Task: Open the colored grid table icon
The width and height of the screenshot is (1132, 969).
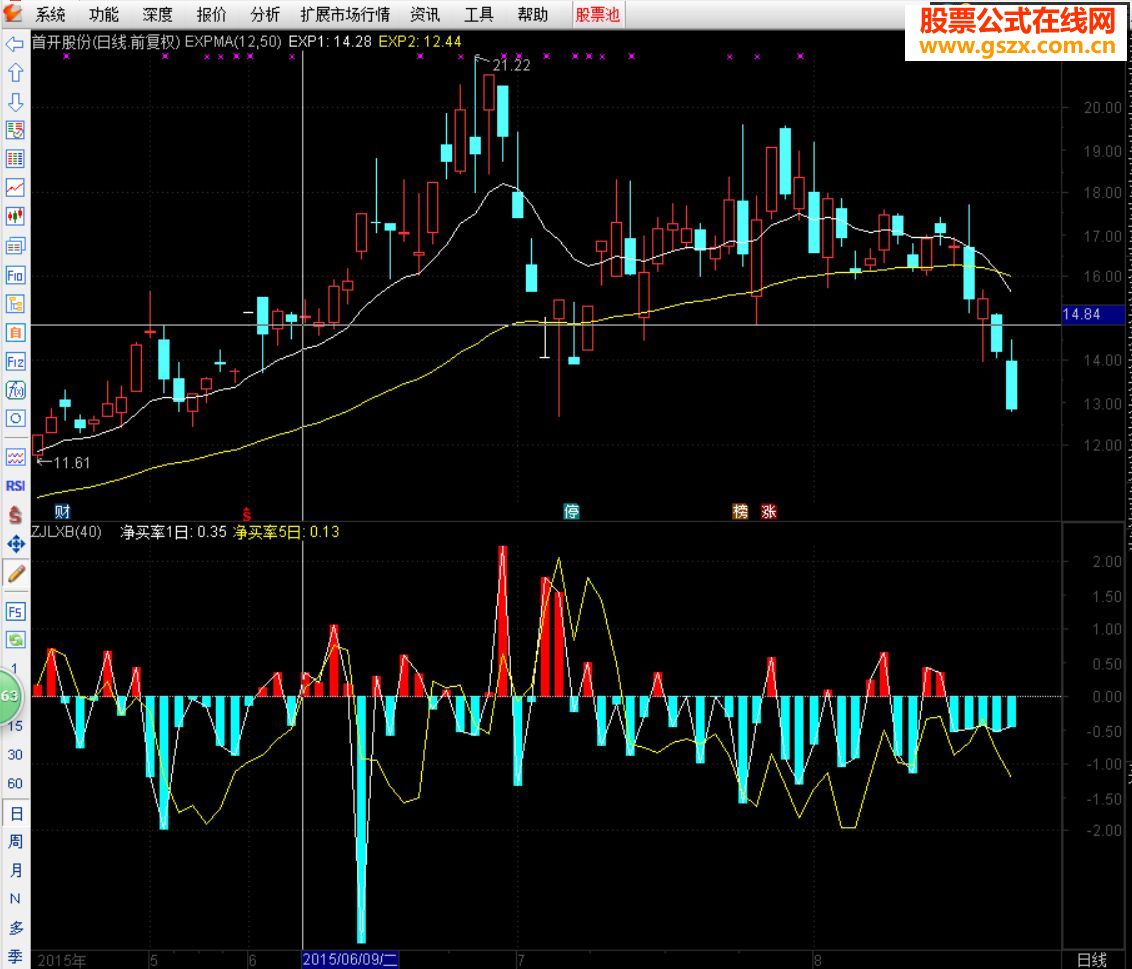Action: (15, 159)
